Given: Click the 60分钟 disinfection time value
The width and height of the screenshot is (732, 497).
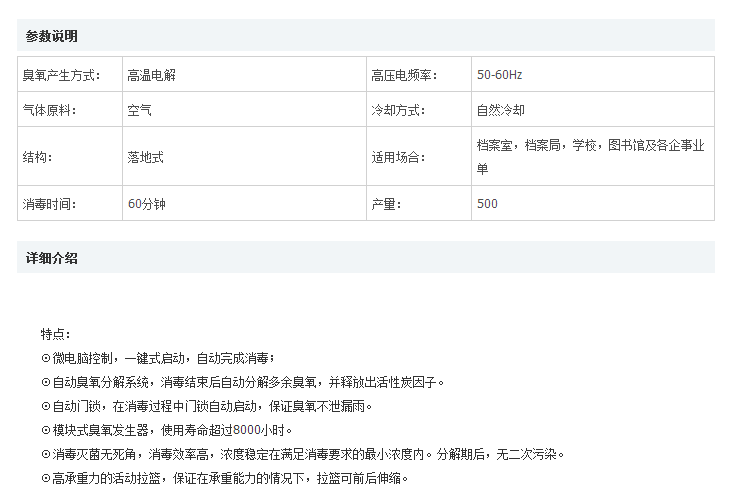Looking at the screenshot, I should [146, 204].
